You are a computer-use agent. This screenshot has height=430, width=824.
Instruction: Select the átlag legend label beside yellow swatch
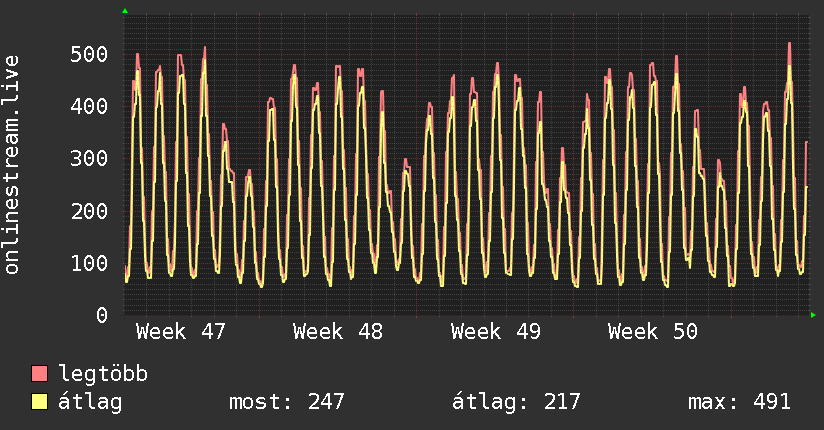coord(90,402)
